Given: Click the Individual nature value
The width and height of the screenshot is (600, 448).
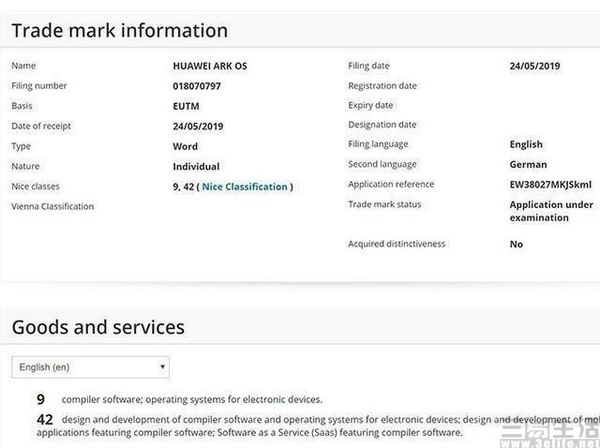Looking at the screenshot, I should [x=196, y=166].
